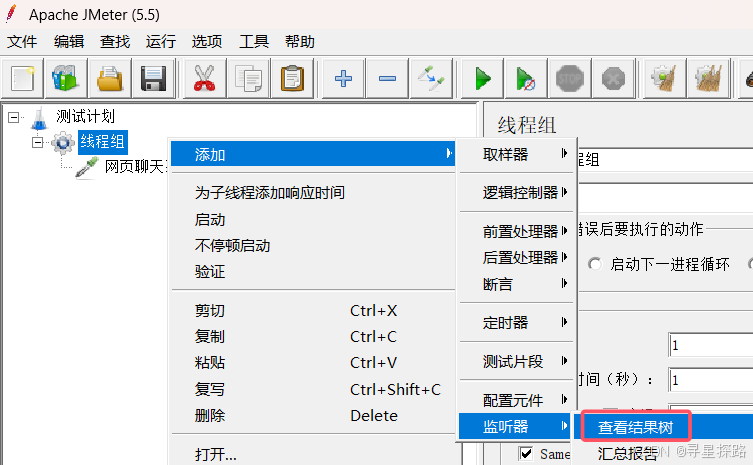
Task: Open the 运行 menu
Action: (161, 42)
